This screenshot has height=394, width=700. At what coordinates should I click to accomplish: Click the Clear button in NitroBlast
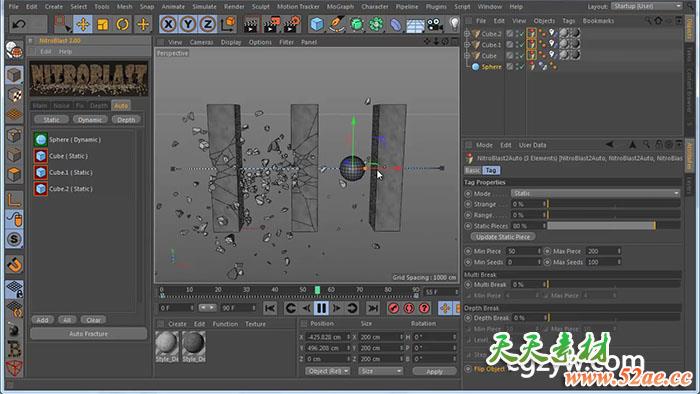pyautogui.click(x=93, y=320)
